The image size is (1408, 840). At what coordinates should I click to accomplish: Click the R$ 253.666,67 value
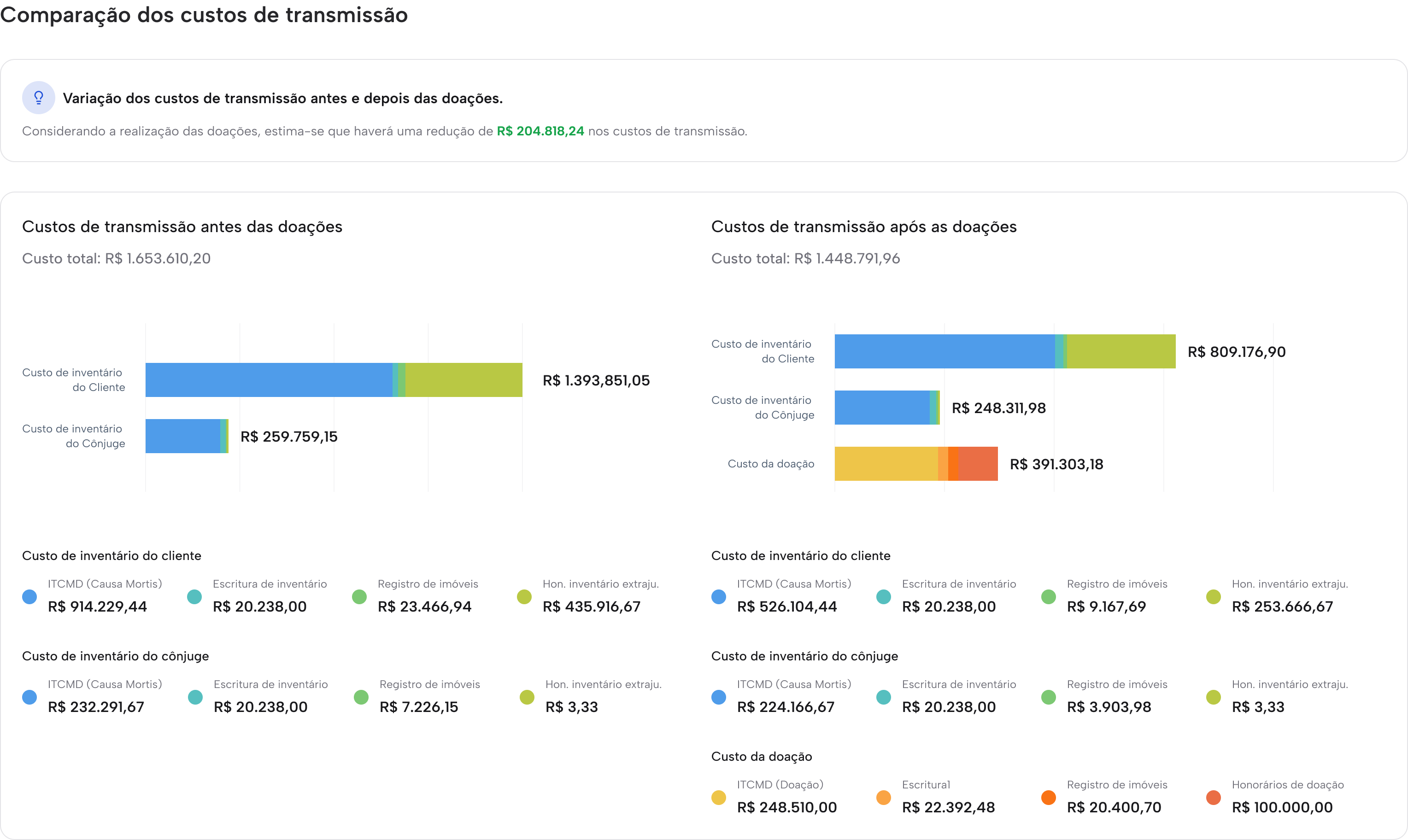coord(1282,607)
